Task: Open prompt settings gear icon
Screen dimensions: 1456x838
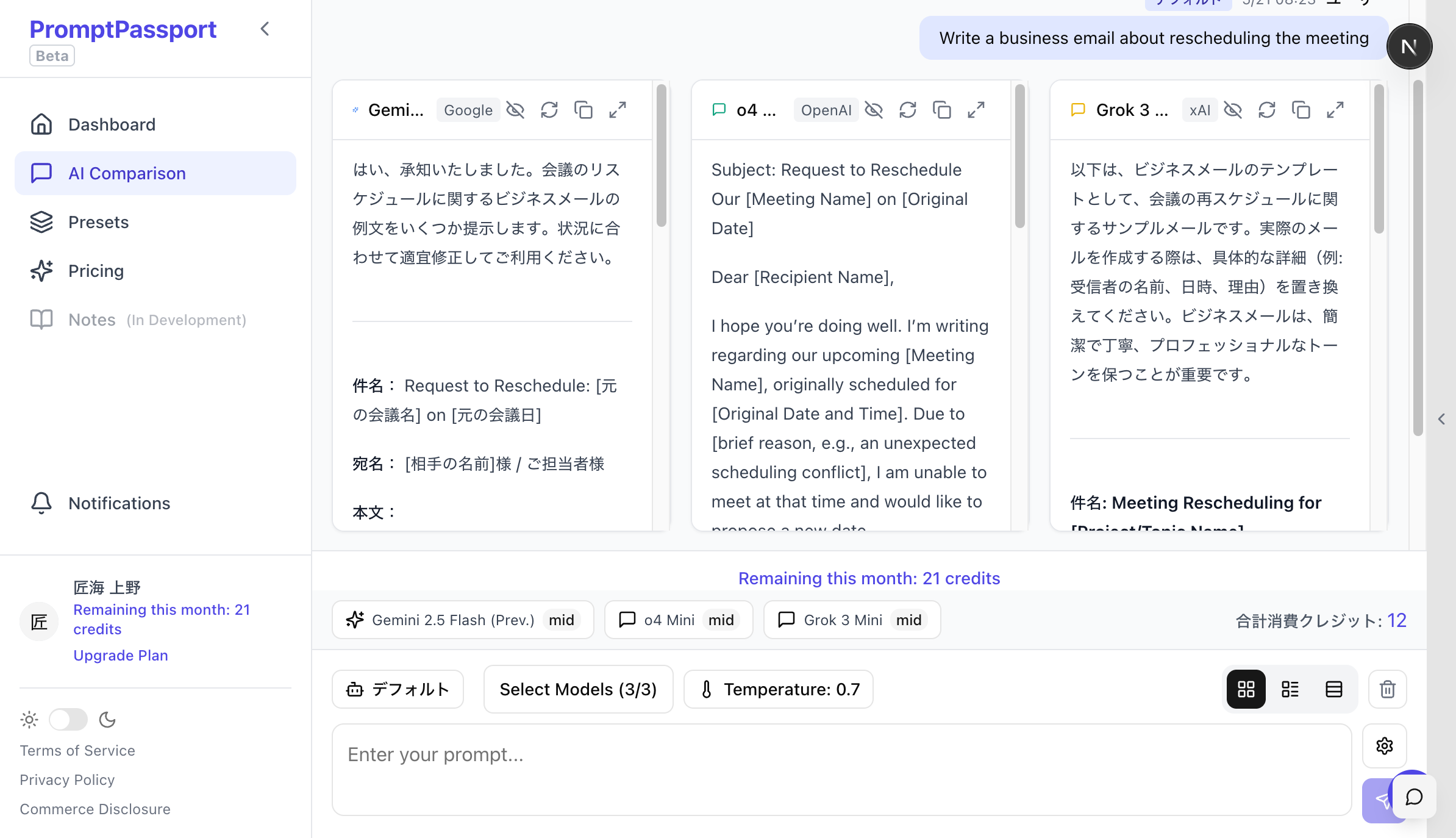Action: tap(1385, 745)
